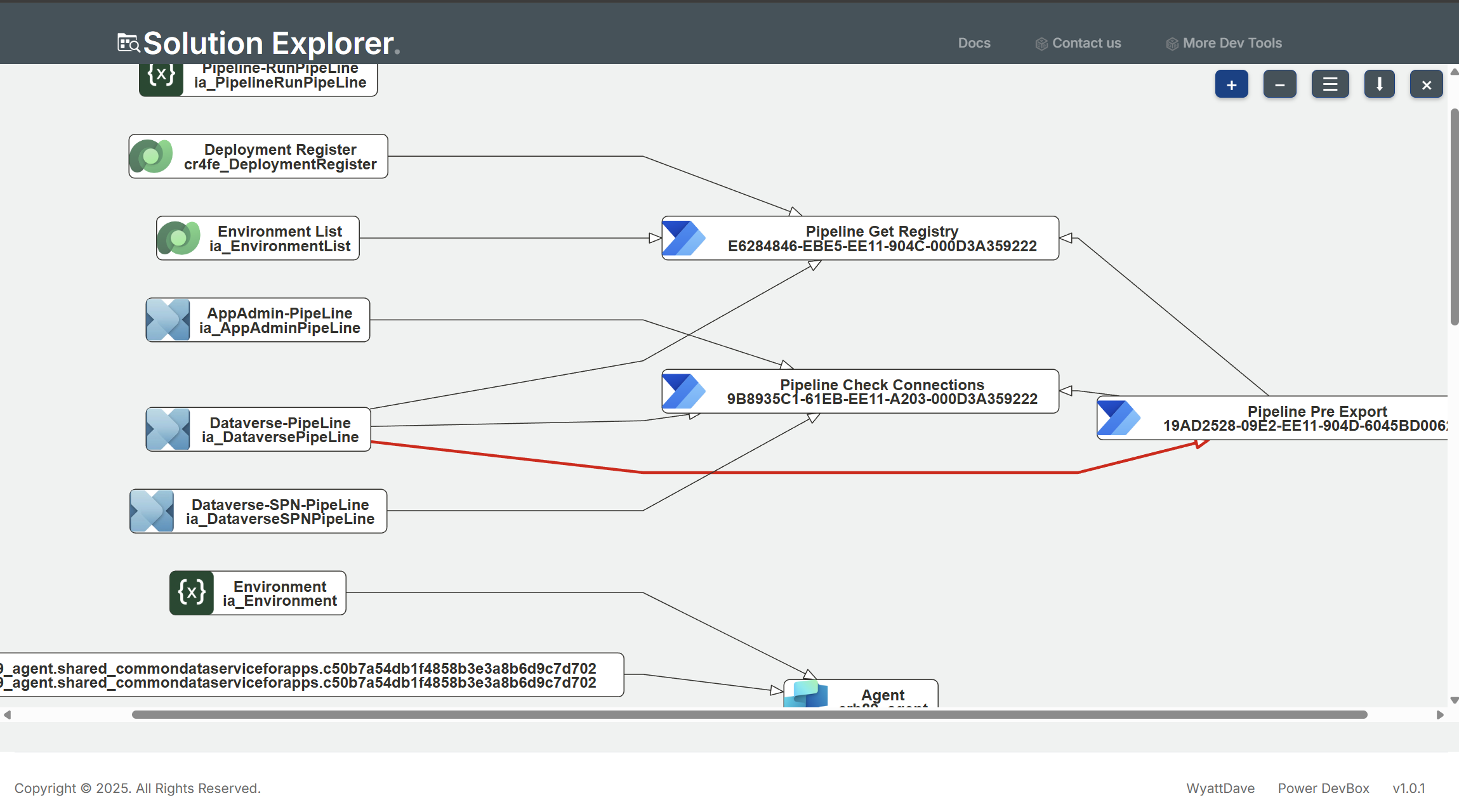The width and height of the screenshot is (1459, 812).
Task: Open the Power DevBox footer link
Action: 1323,788
